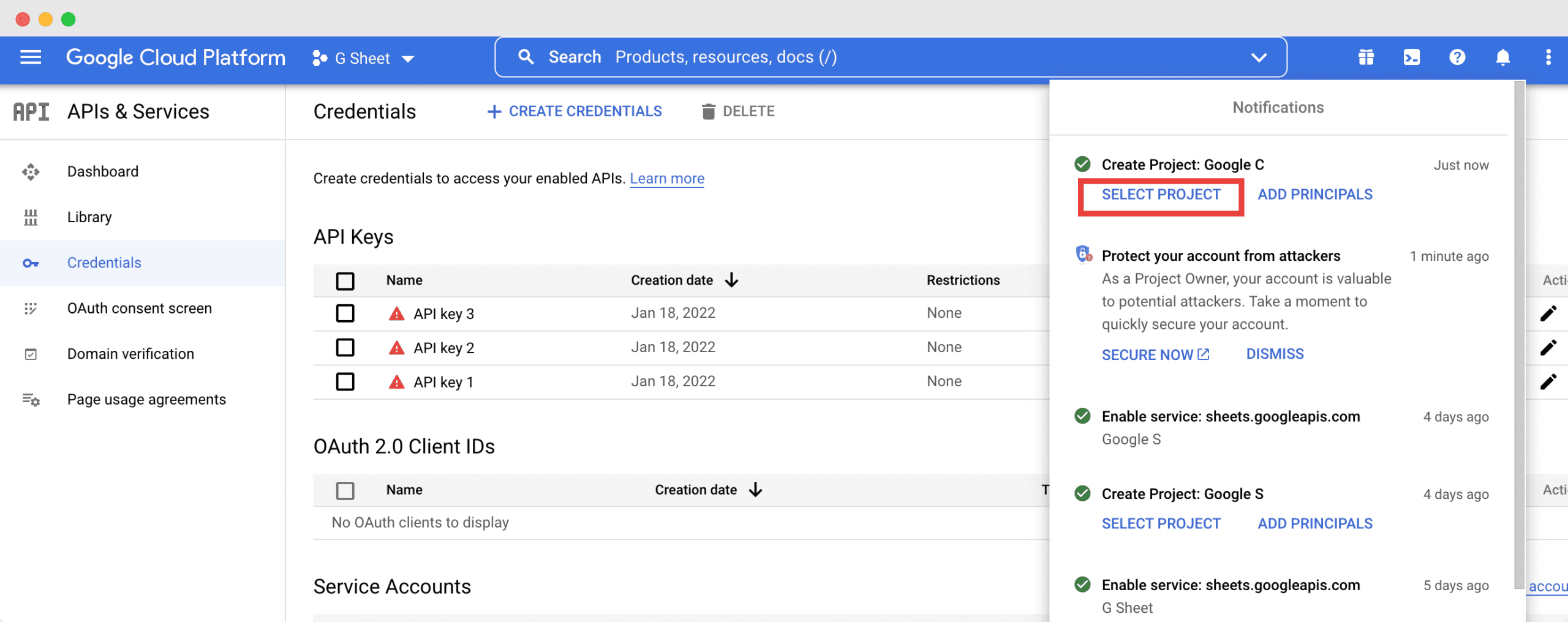The width and height of the screenshot is (1568, 622).
Task: Sort OAuth clients by Creation date arrow
Action: point(756,490)
